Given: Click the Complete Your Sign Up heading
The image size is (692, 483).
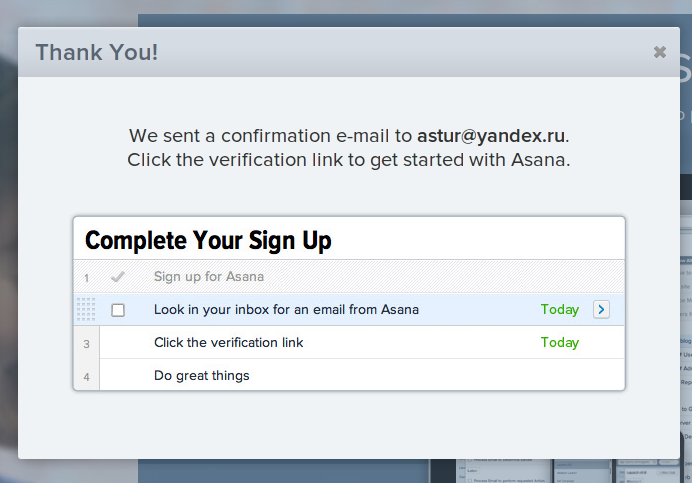Looking at the screenshot, I should coord(208,241).
